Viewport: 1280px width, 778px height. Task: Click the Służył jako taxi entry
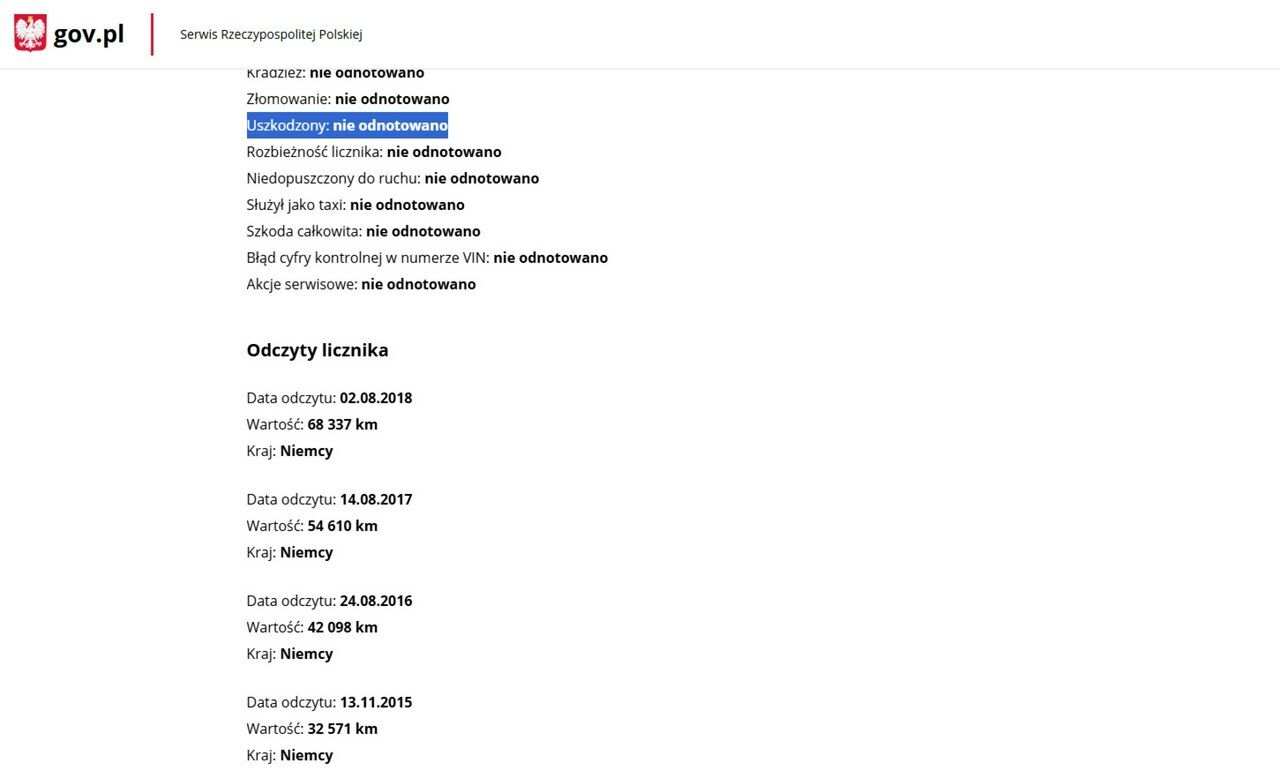[355, 205]
